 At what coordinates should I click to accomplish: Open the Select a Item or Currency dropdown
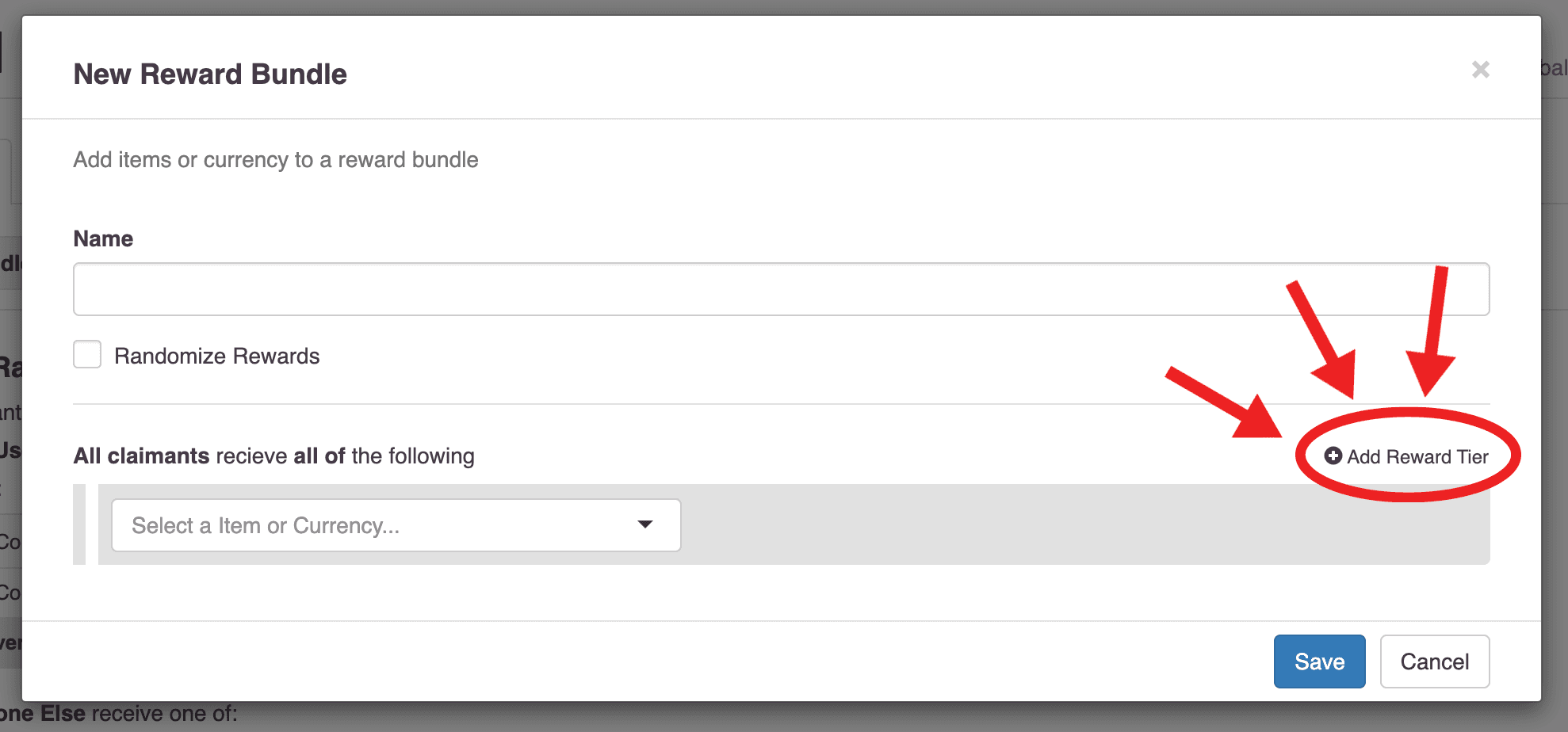point(396,525)
